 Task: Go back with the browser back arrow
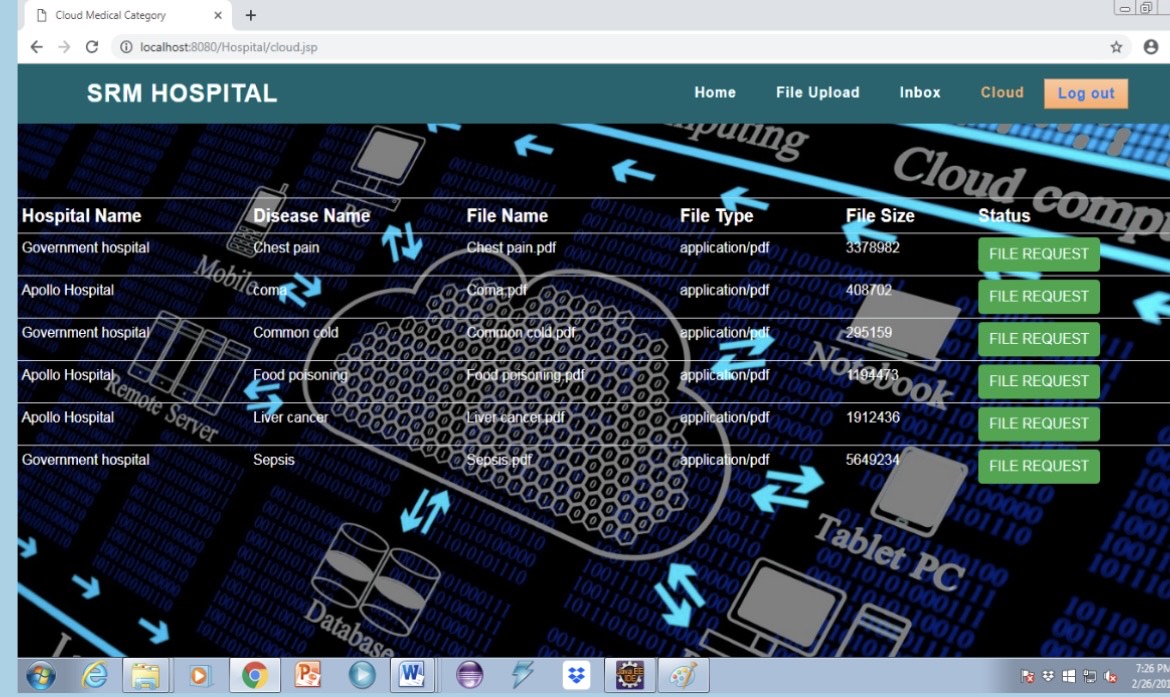point(36,47)
